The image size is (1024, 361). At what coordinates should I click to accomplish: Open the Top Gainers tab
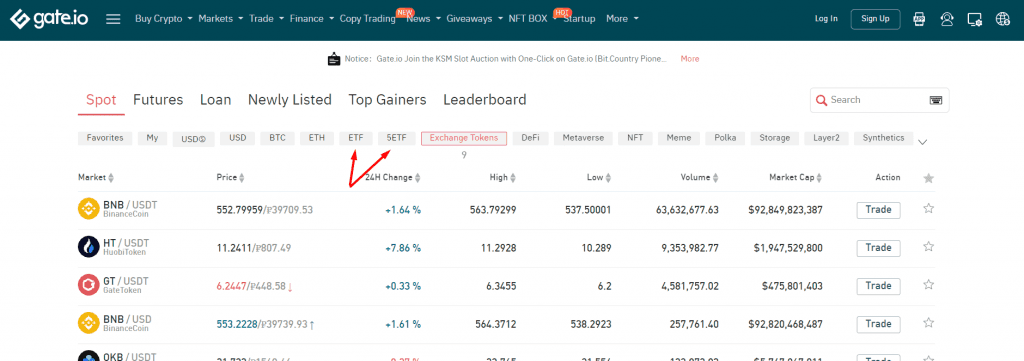tap(387, 100)
